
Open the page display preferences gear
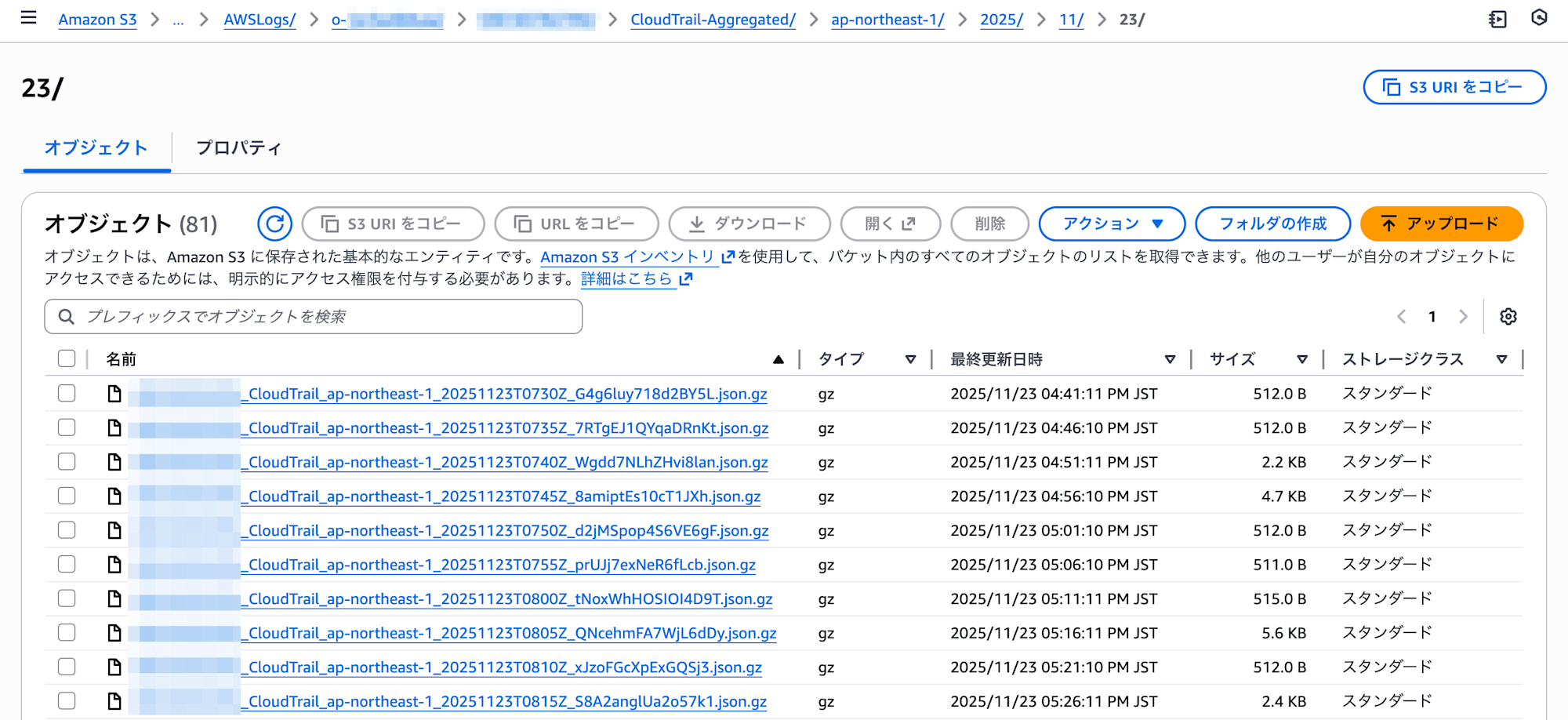(x=1508, y=316)
